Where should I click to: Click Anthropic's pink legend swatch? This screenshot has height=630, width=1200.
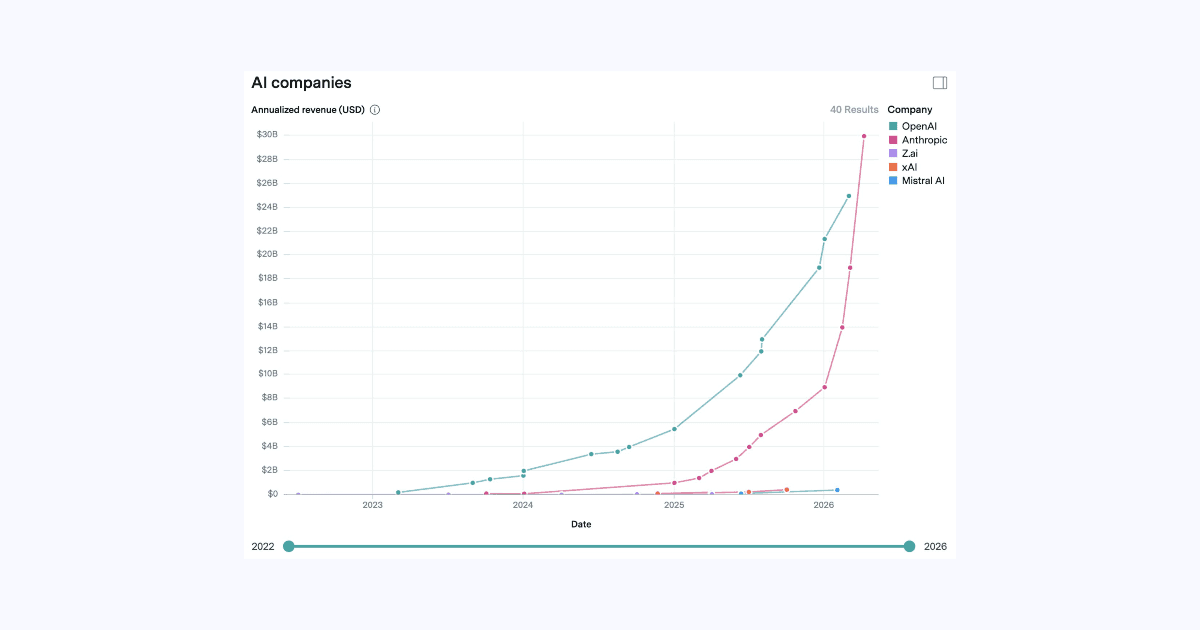click(x=893, y=140)
